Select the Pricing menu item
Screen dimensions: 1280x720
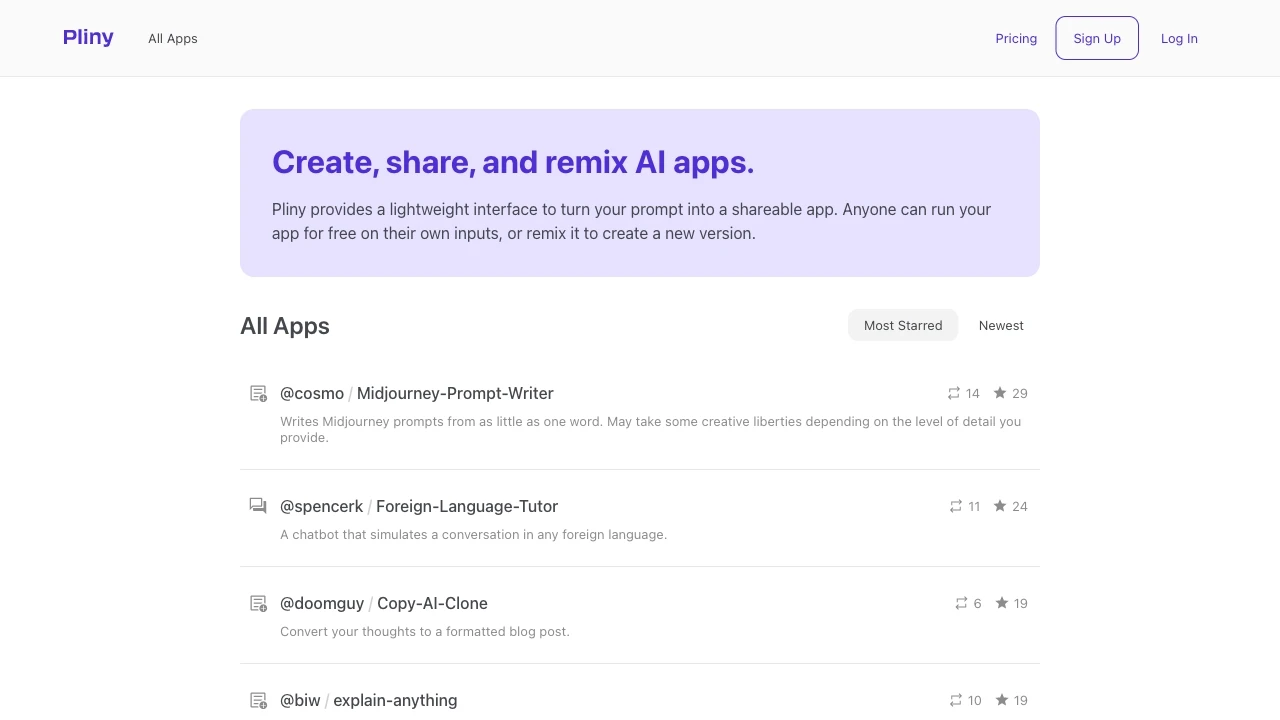click(x=1016, y=38)
